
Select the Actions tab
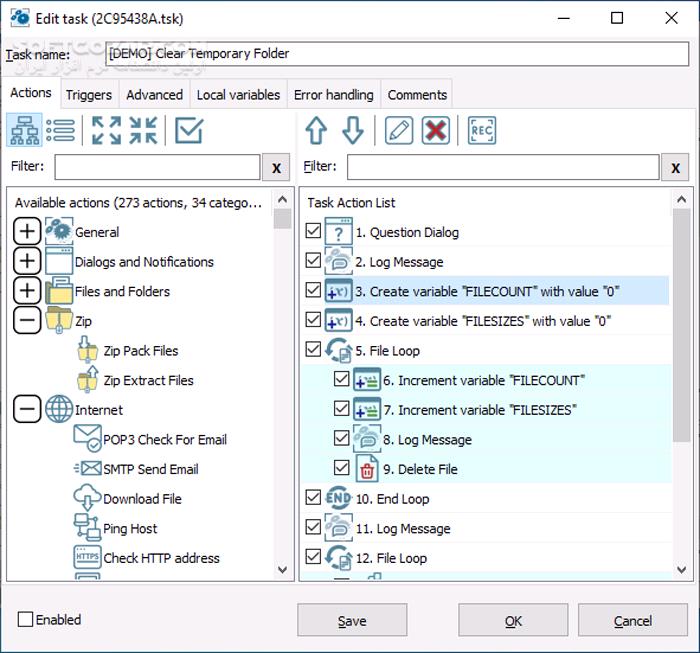[31, 92]
